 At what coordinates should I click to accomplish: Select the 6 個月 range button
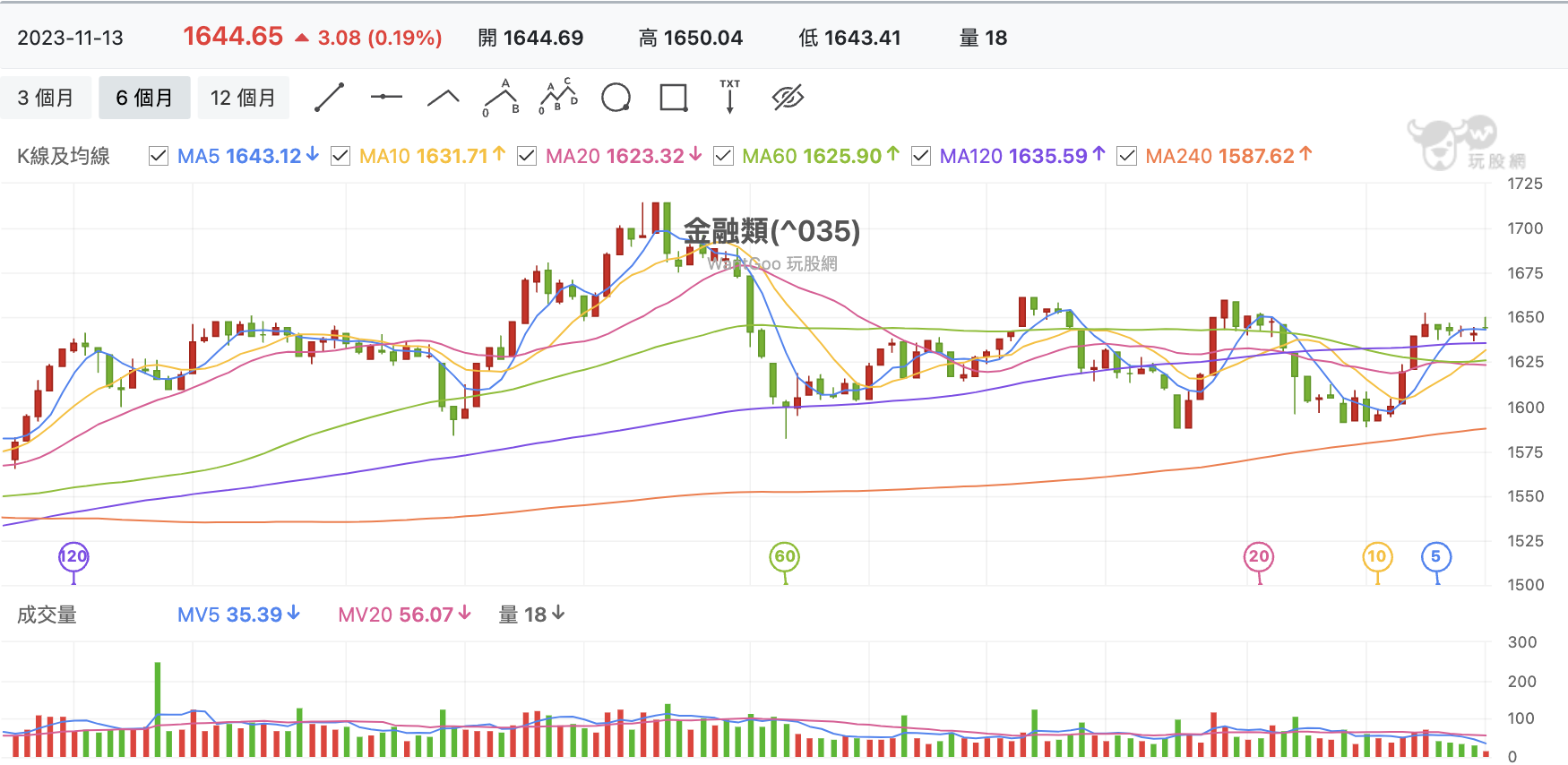pos(144,98)
